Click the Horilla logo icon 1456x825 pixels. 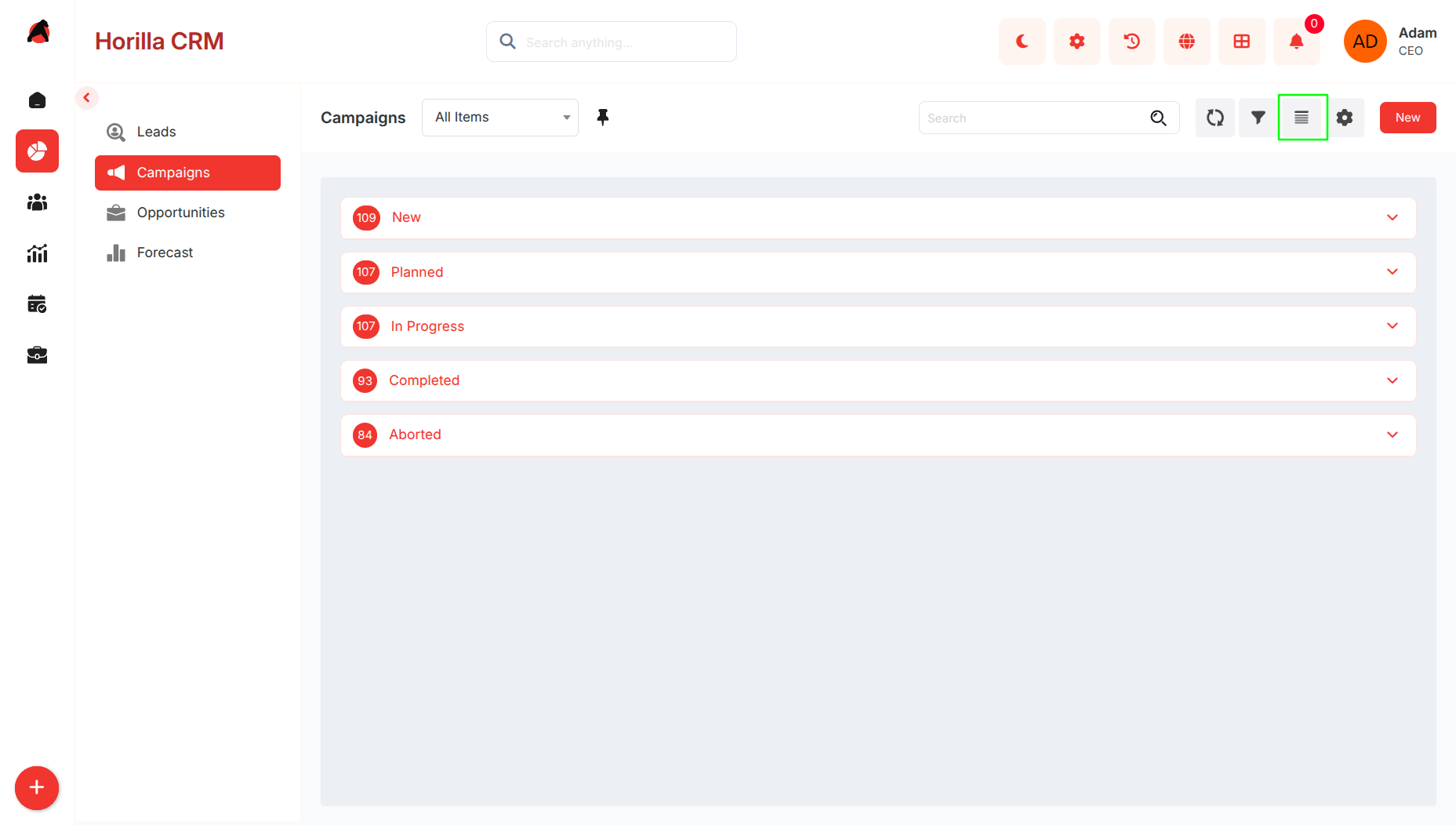tap(38, 32)
